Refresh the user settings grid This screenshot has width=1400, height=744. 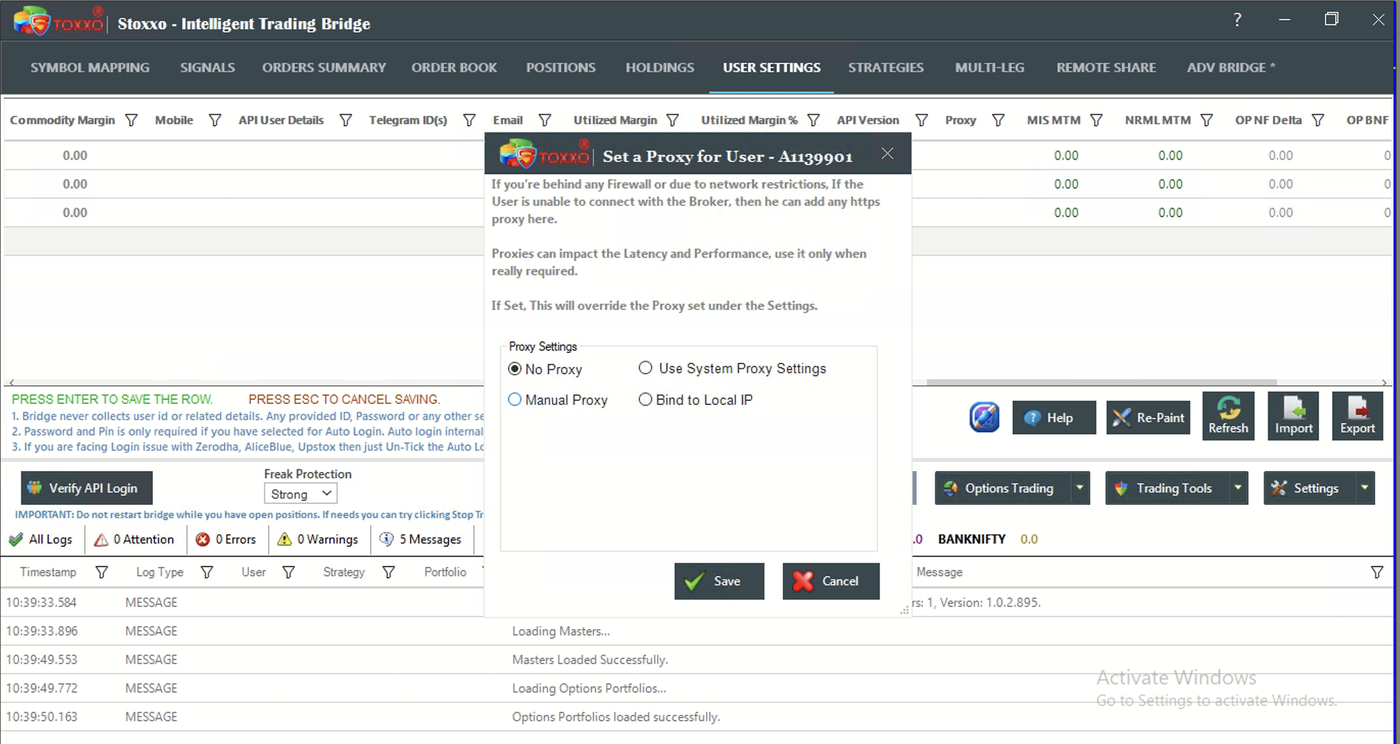(1228, 416)
